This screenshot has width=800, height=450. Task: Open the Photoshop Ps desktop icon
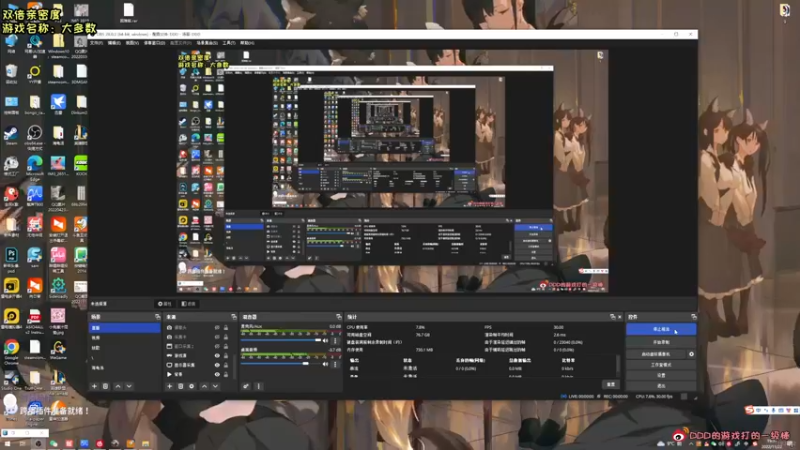[x=11, y=258]
